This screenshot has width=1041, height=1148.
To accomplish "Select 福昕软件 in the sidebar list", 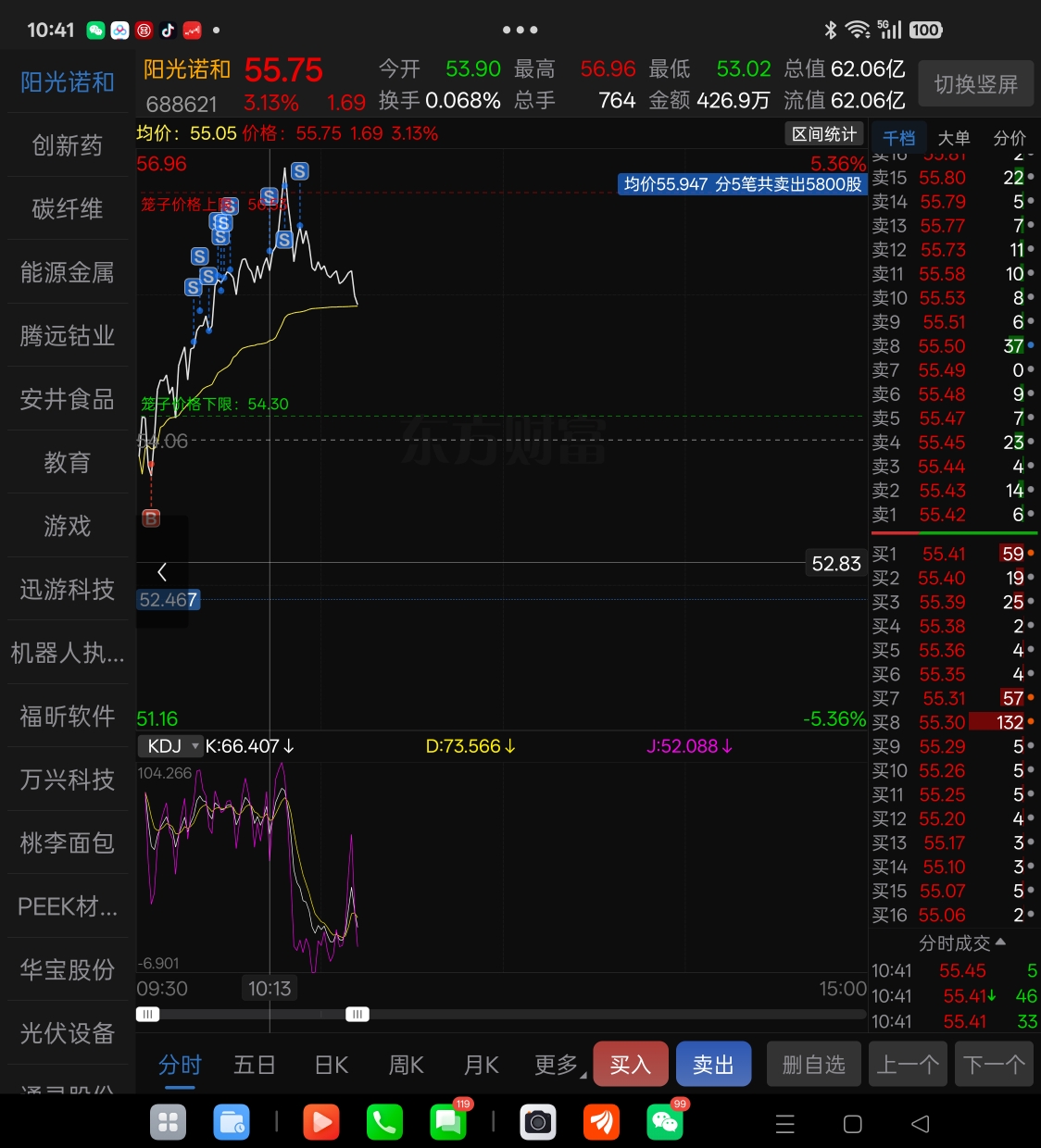I will click(x=68, y=717).
